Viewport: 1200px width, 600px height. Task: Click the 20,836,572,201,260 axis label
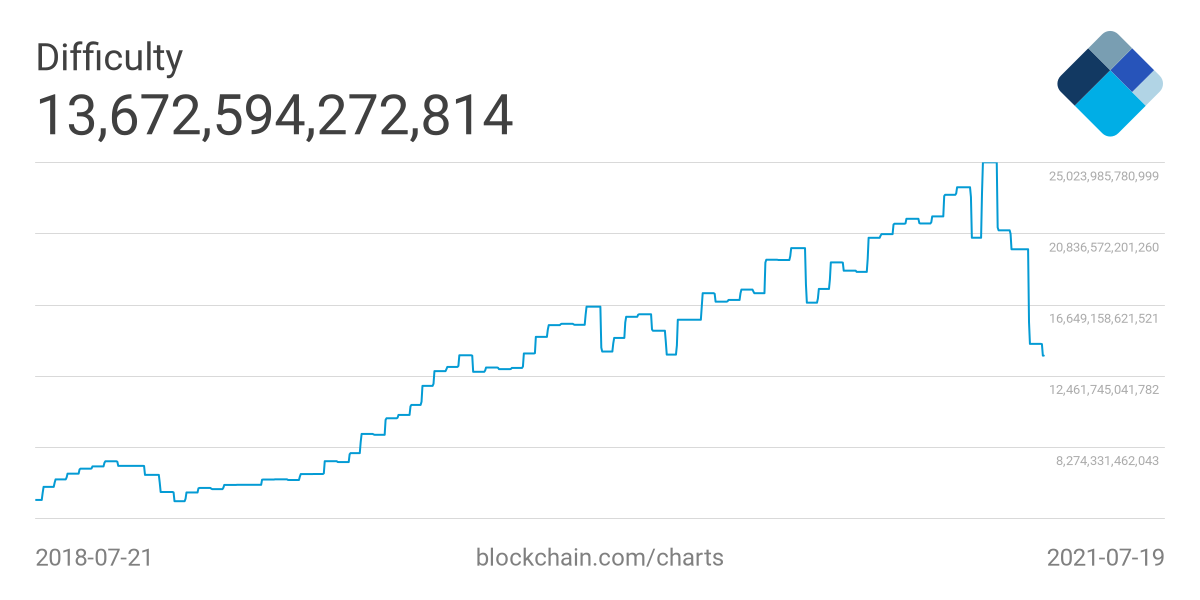pos(1103,248)
